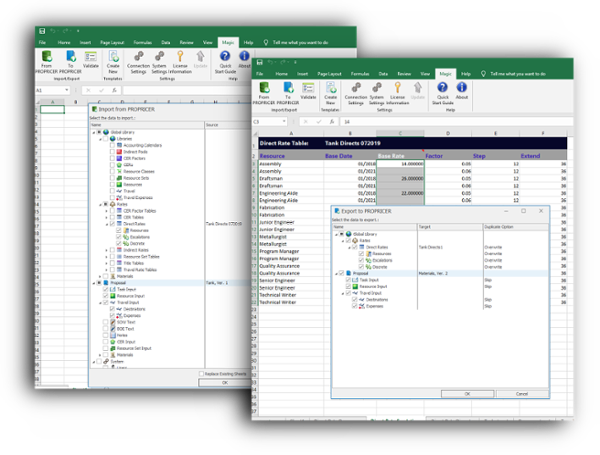This screenshot has width=600, height=455.
Task: Collapse Proposal node in Export dialog
Action: pyautogui.click(x=336, y=273)
